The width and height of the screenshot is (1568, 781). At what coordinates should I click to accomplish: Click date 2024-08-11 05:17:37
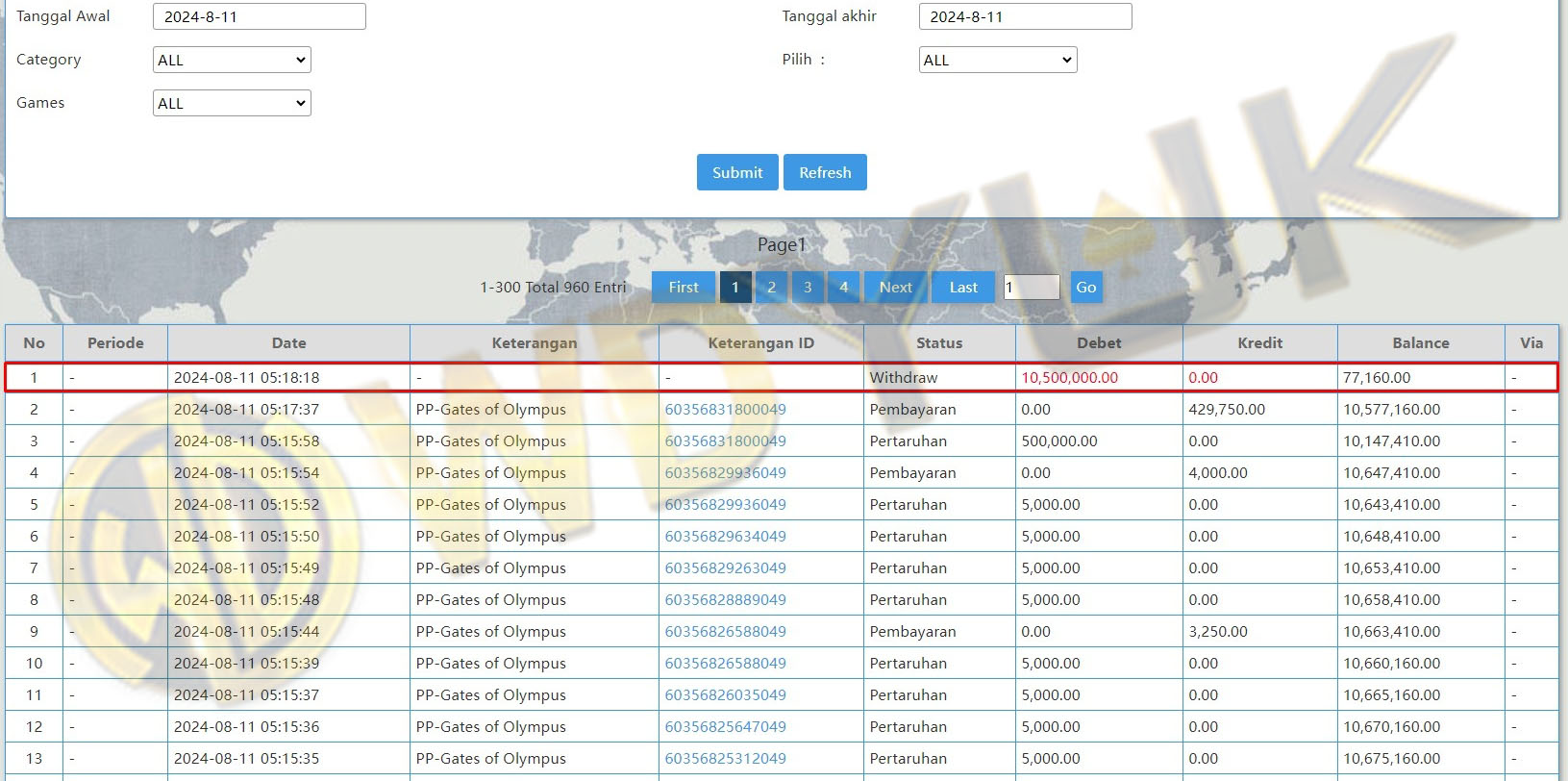click(246, 409)
